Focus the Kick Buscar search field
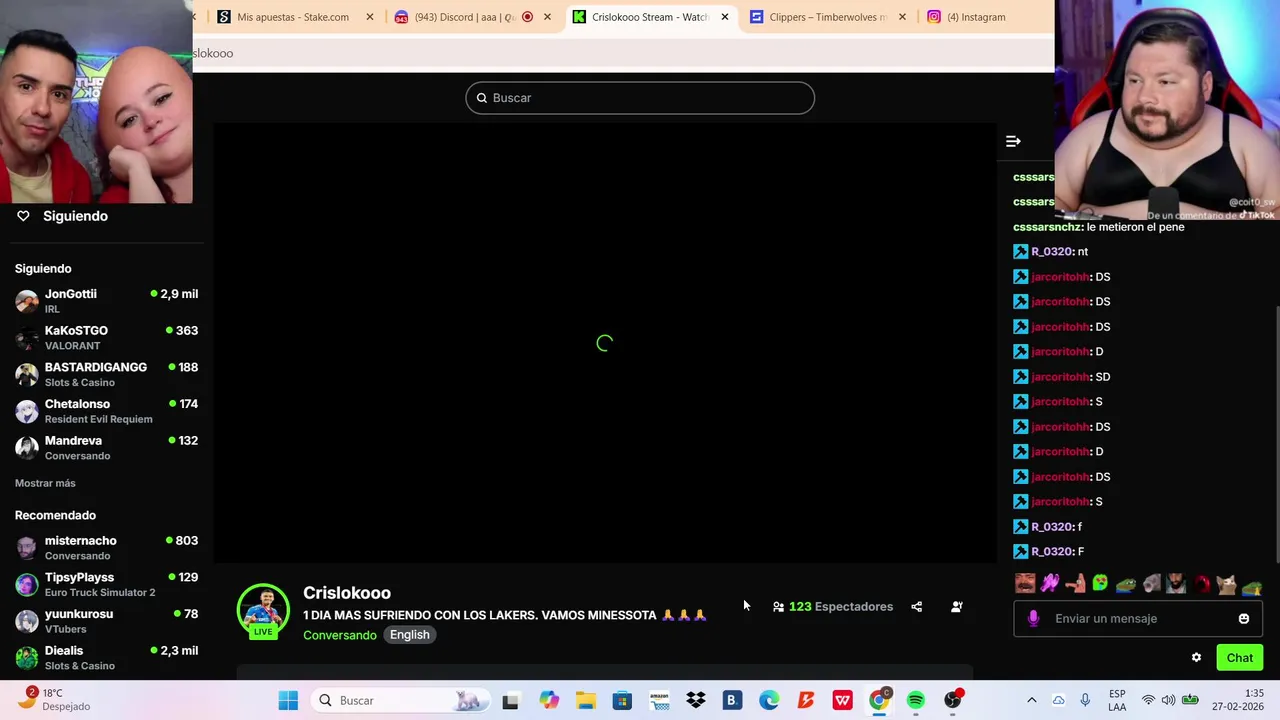Image resolution: width=1280 pixels, height=720 pixels. click(x=640, y=98)
